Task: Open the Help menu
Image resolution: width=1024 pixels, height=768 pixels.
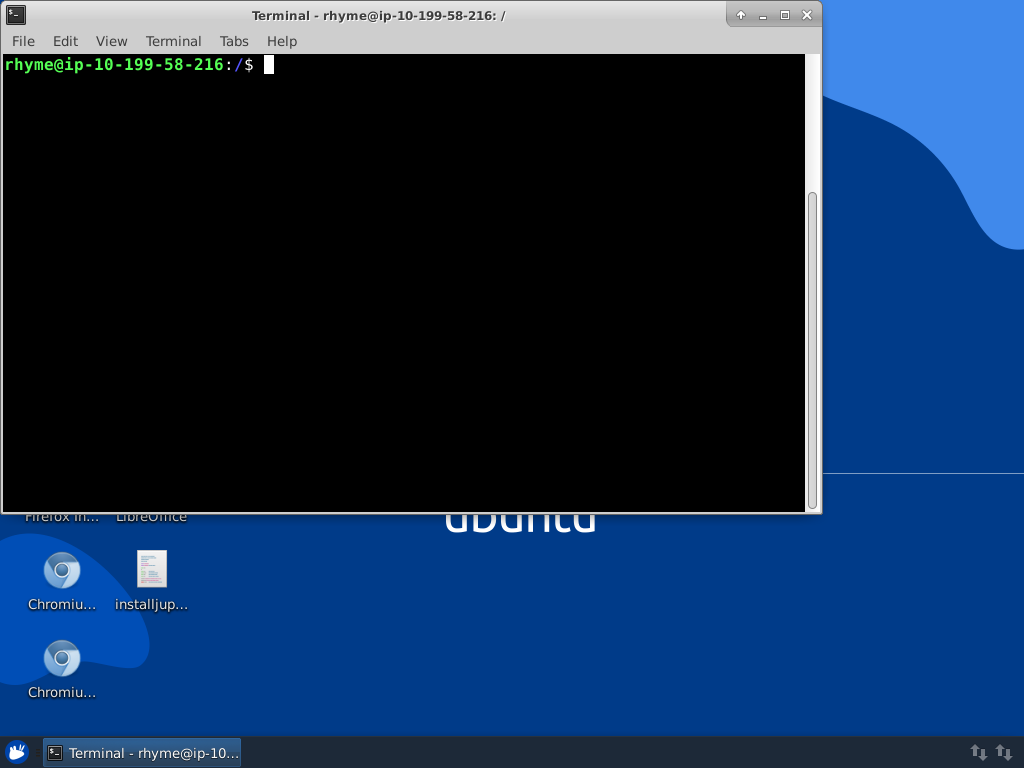Action: (281, 41)
